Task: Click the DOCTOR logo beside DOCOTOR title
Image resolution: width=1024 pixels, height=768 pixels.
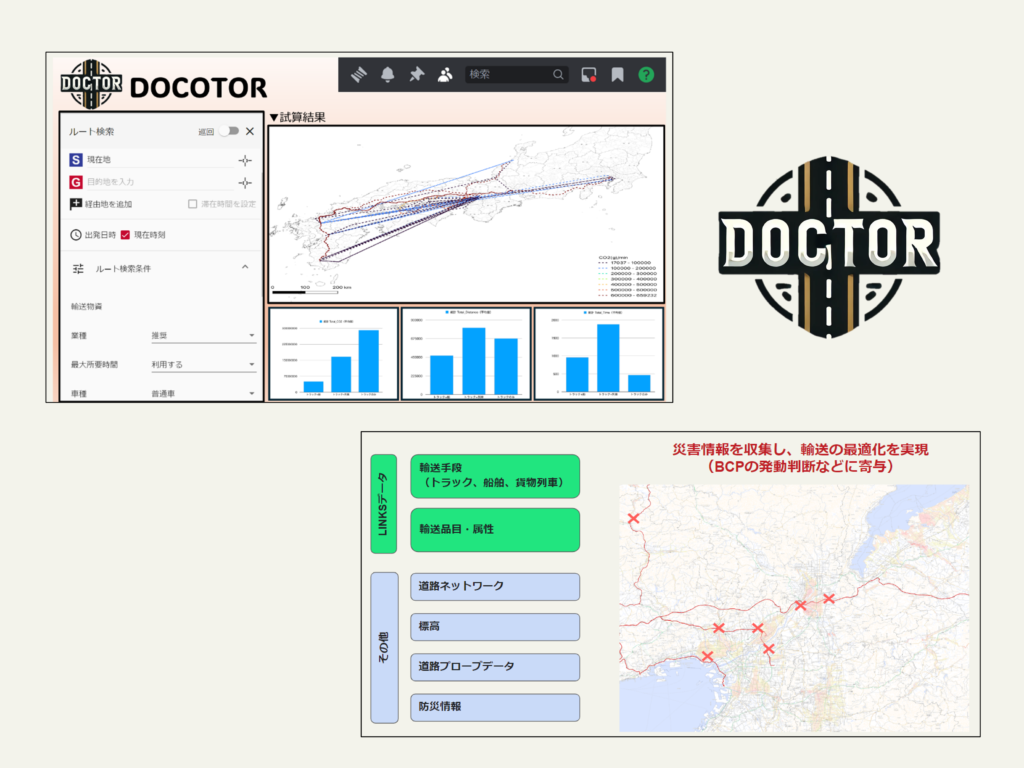Action: 91,84
